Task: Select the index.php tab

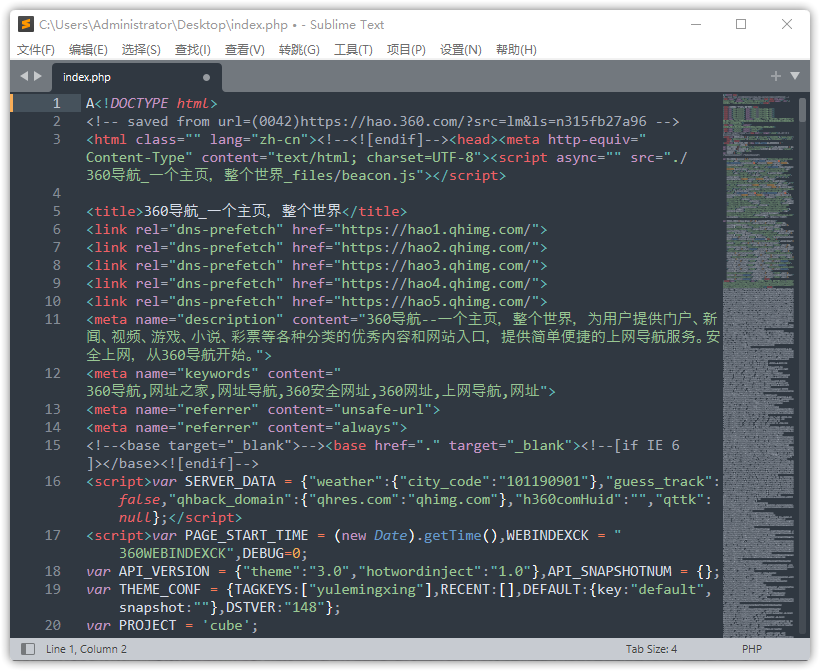Action: point(137,77)
